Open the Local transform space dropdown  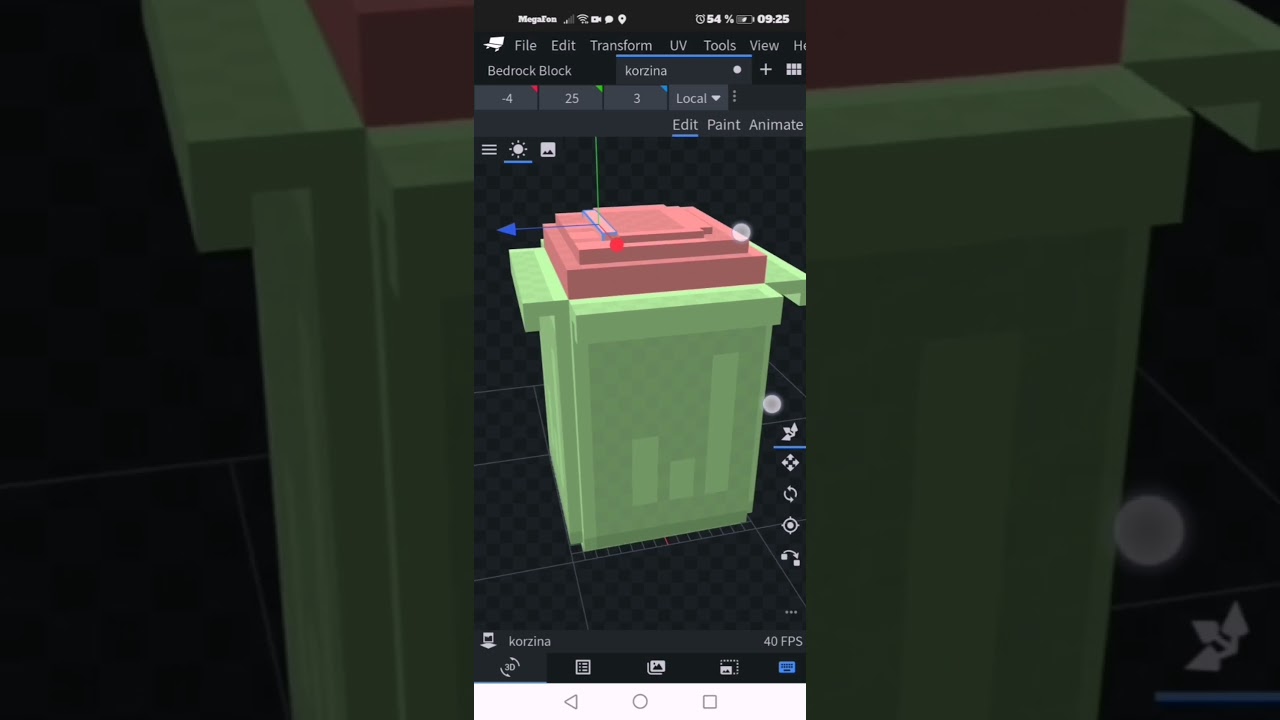[x=697, y=98]
